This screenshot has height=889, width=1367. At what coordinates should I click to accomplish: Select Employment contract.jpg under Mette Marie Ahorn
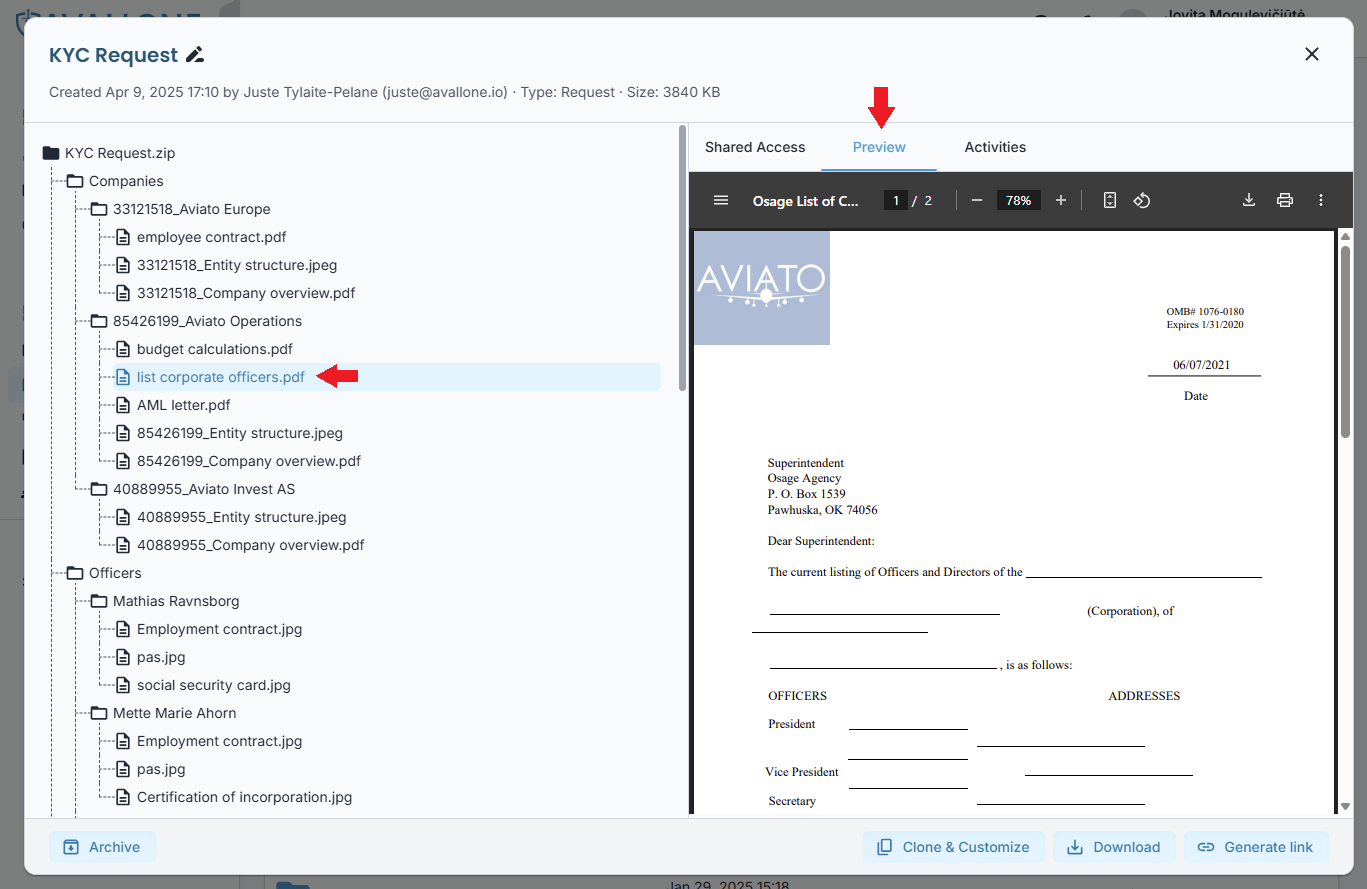(219, 741)
